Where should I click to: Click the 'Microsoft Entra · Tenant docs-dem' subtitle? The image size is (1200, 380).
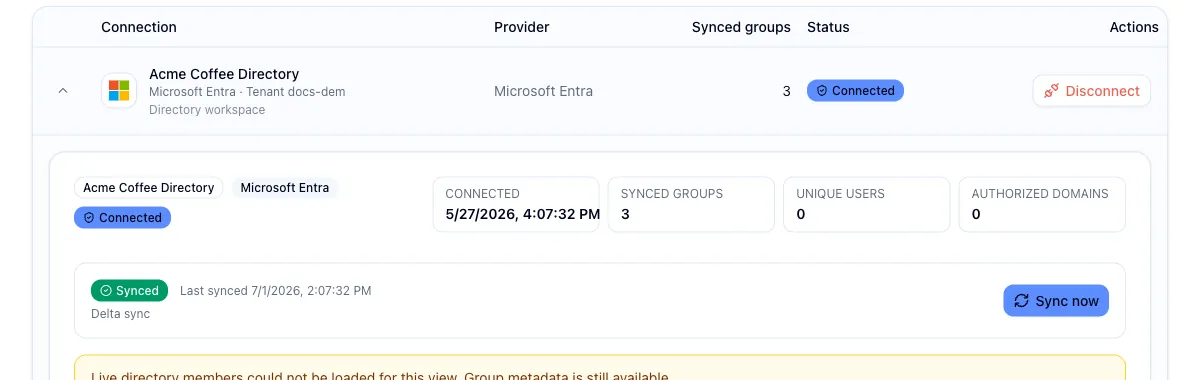247,92
